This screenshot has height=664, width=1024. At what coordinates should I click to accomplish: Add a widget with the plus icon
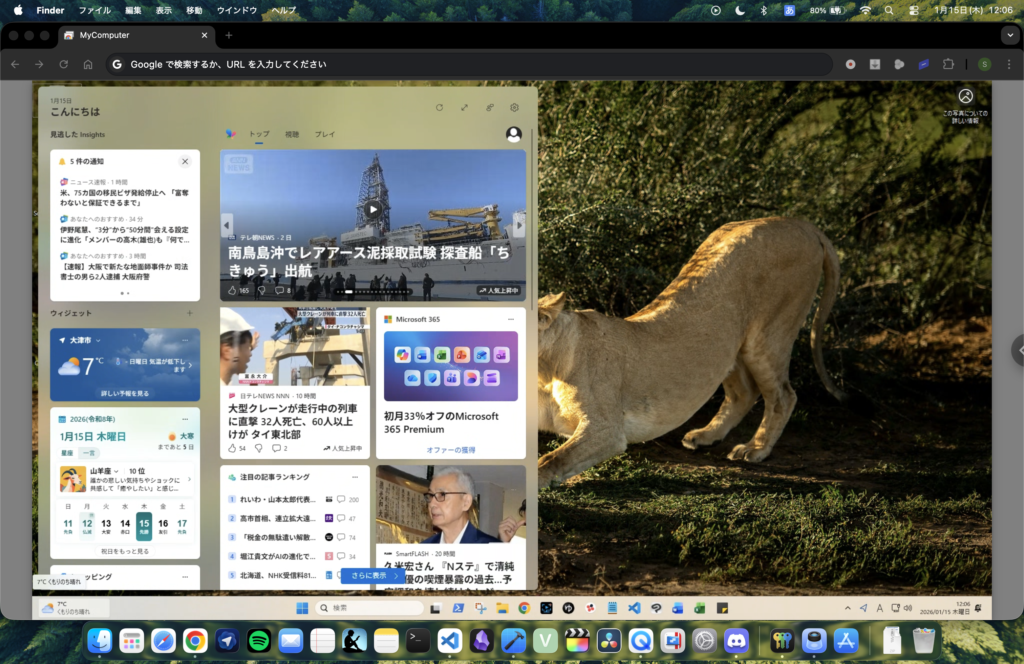[189, 313]
